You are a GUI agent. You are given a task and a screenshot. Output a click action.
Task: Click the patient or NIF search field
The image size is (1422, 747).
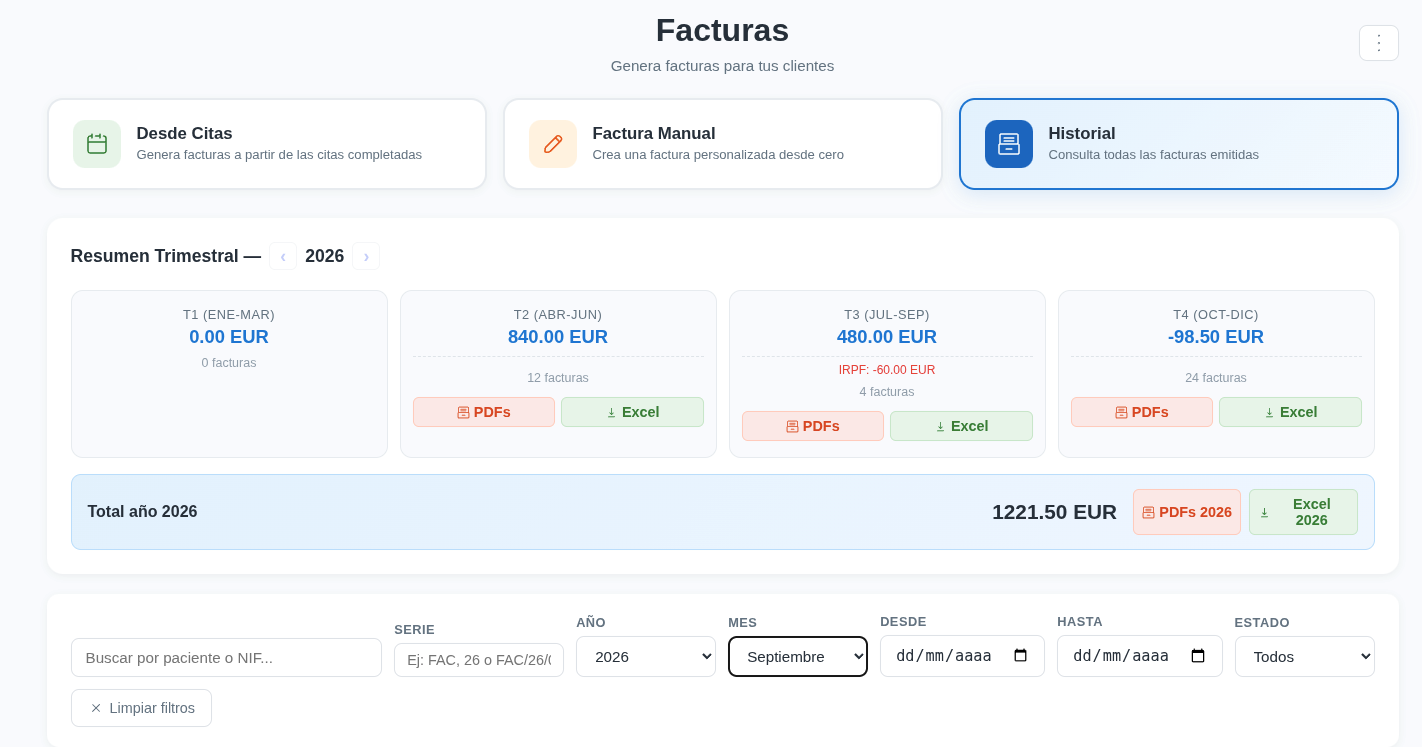(x=226, y=657)
